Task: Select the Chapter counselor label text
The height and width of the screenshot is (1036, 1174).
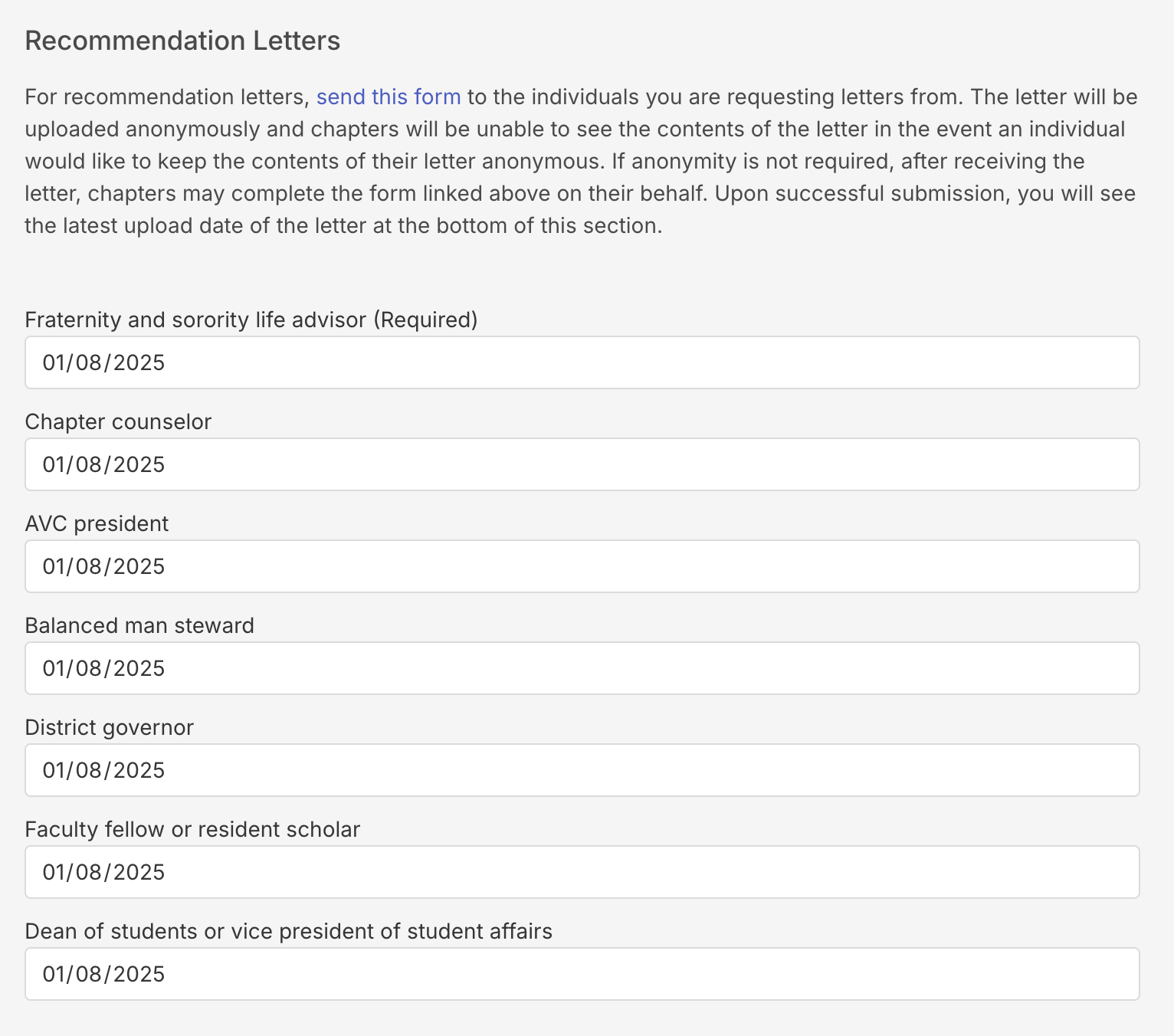Action: (118, 421)
